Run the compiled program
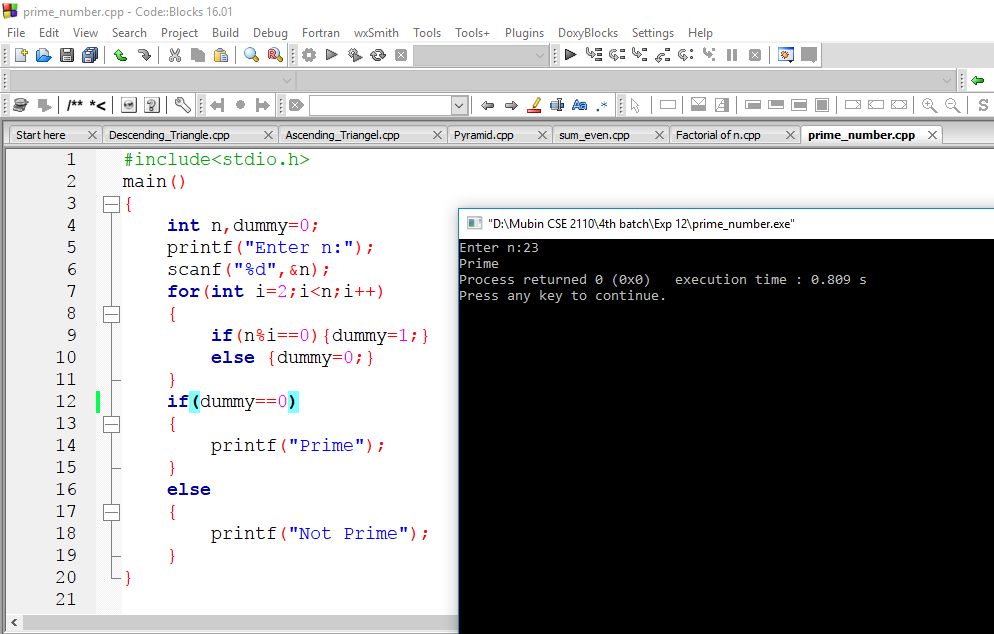Viewport: 994px width, 634px height. pos(331,55)
